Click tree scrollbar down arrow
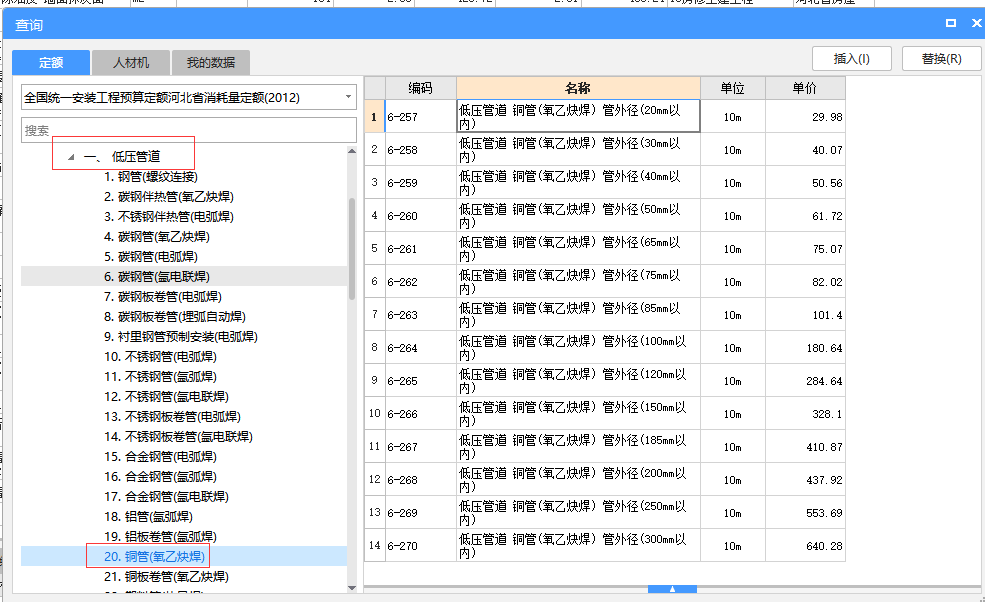Viewport: 985px width, 602px height. click(352, 588)
